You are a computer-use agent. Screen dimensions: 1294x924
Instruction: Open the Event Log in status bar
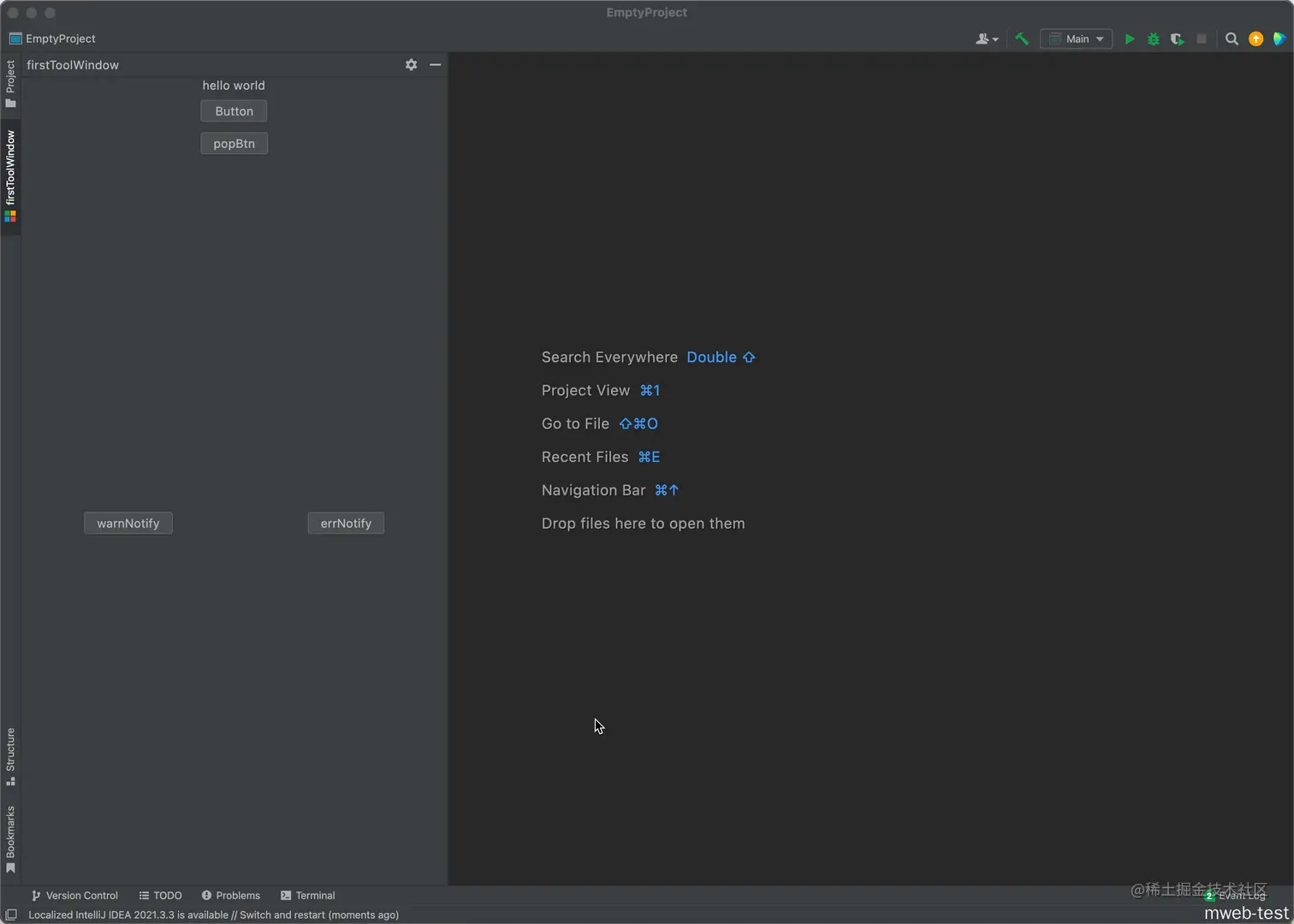coord(1235,896)
